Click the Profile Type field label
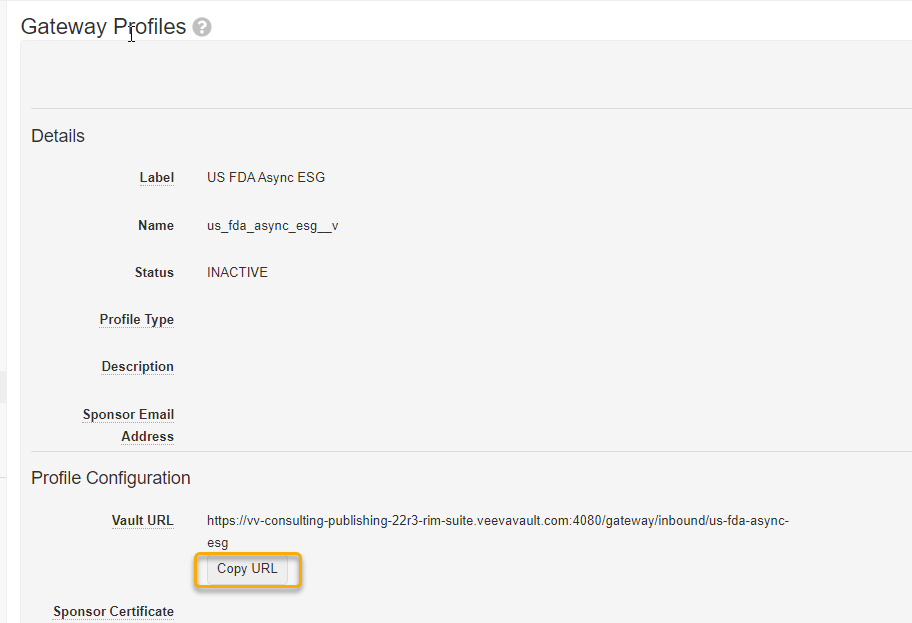912x623 pixels. 137,320
